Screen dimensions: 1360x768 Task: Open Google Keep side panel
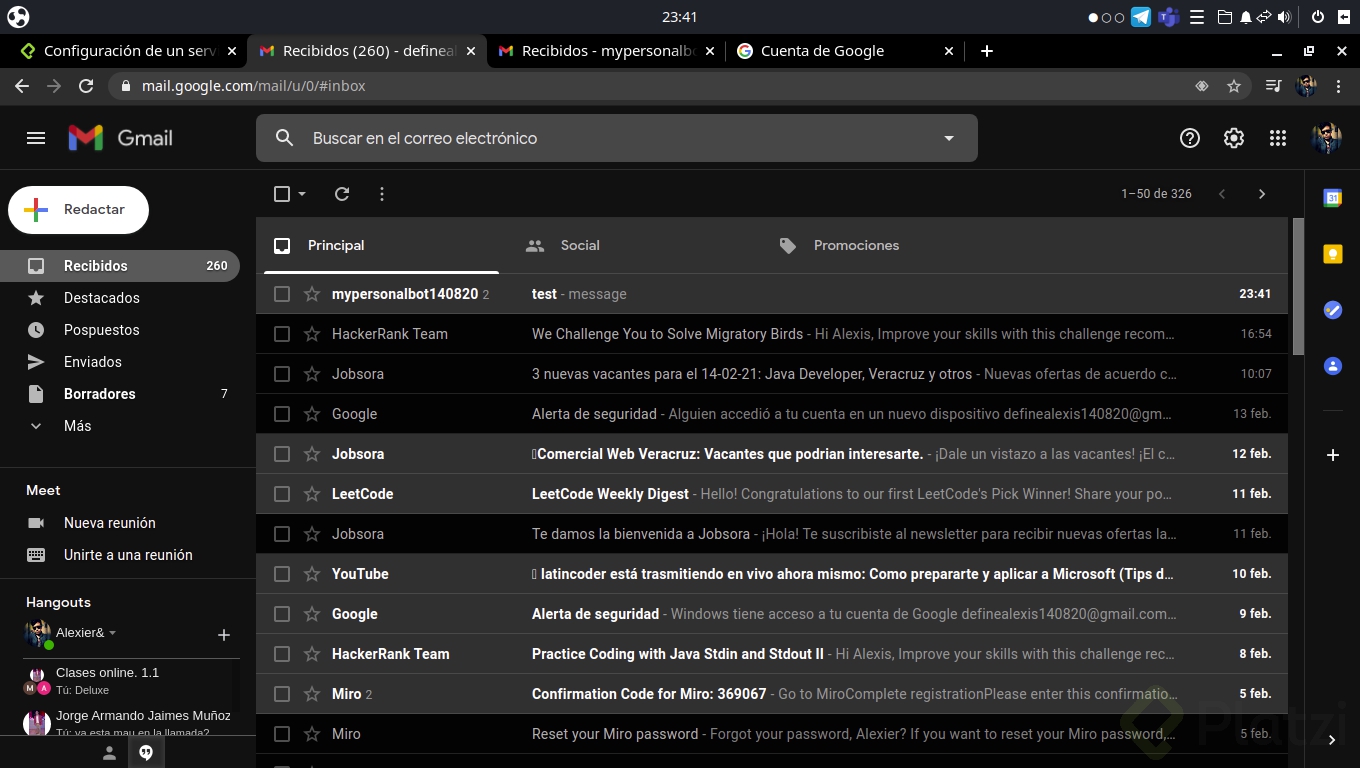coord(1332,254)
